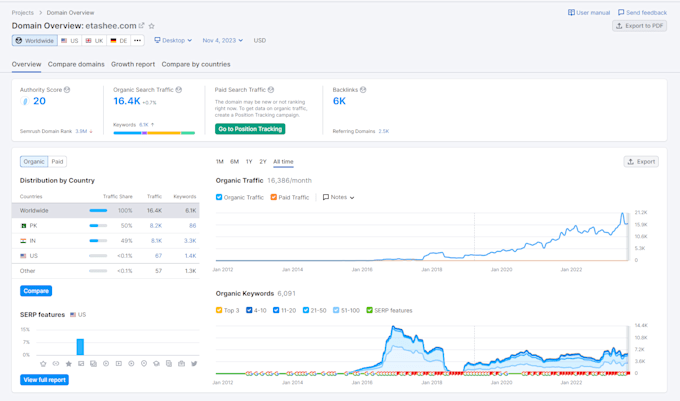Click Paid Search Traffic info icon

(271, 90)
